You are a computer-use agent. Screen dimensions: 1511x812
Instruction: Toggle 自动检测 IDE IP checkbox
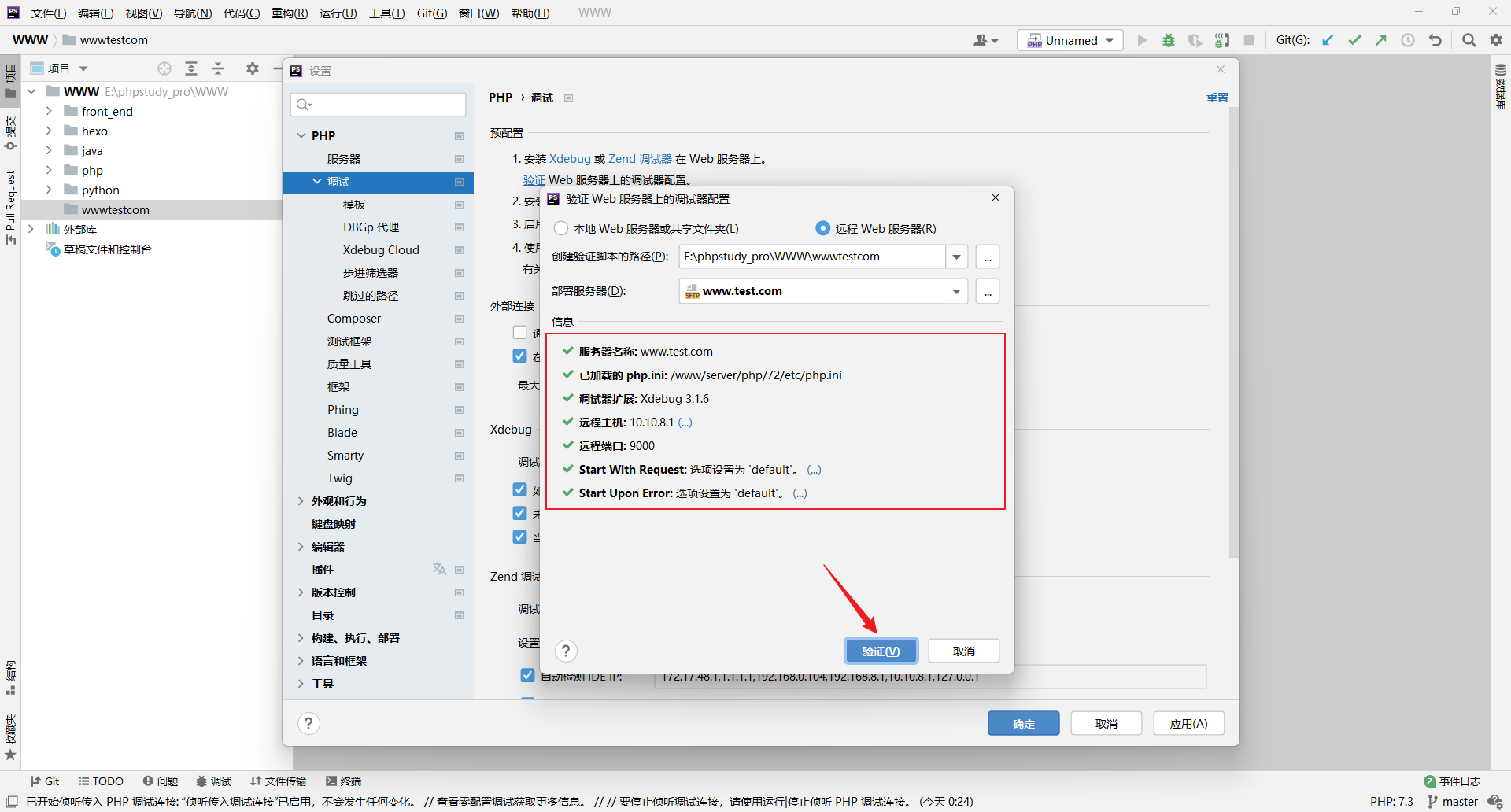pyautogui.click(x=527, y=675)
